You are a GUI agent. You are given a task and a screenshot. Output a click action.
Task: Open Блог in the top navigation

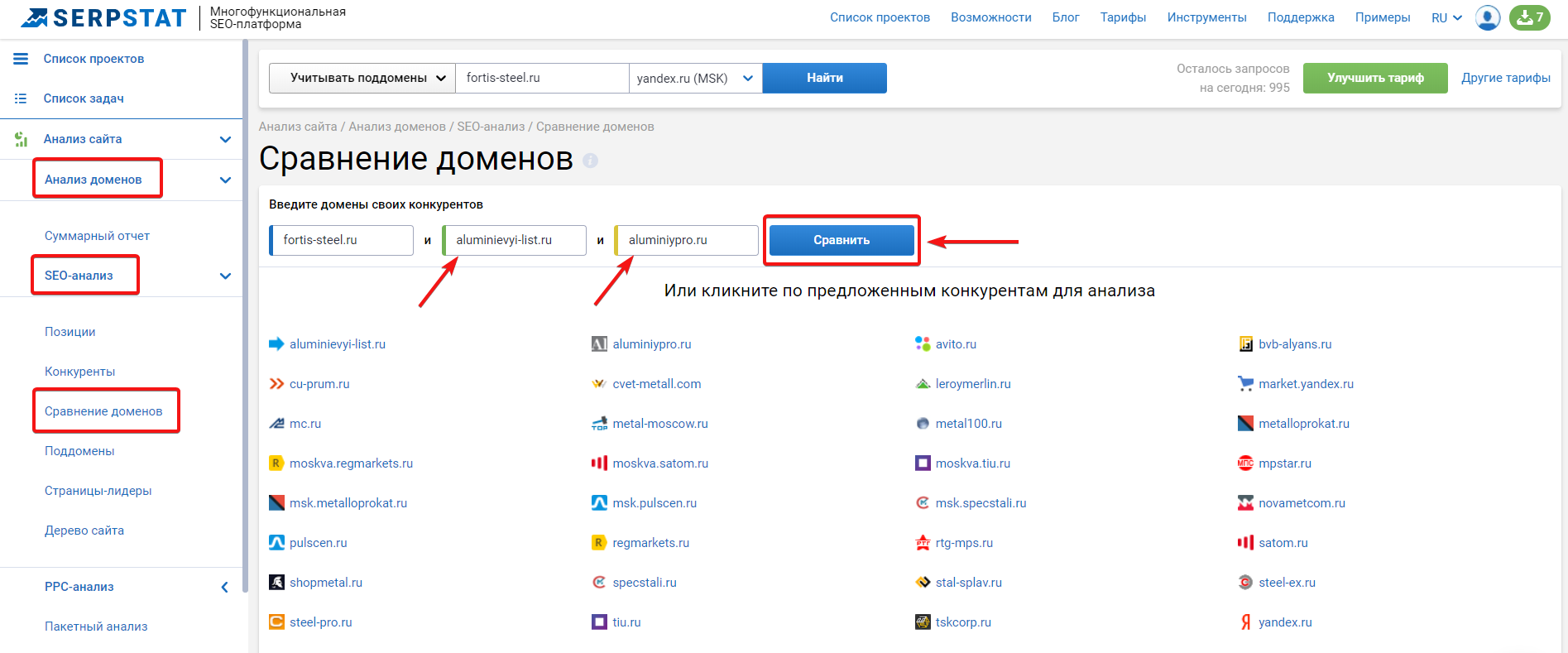tap(1066, 17)
